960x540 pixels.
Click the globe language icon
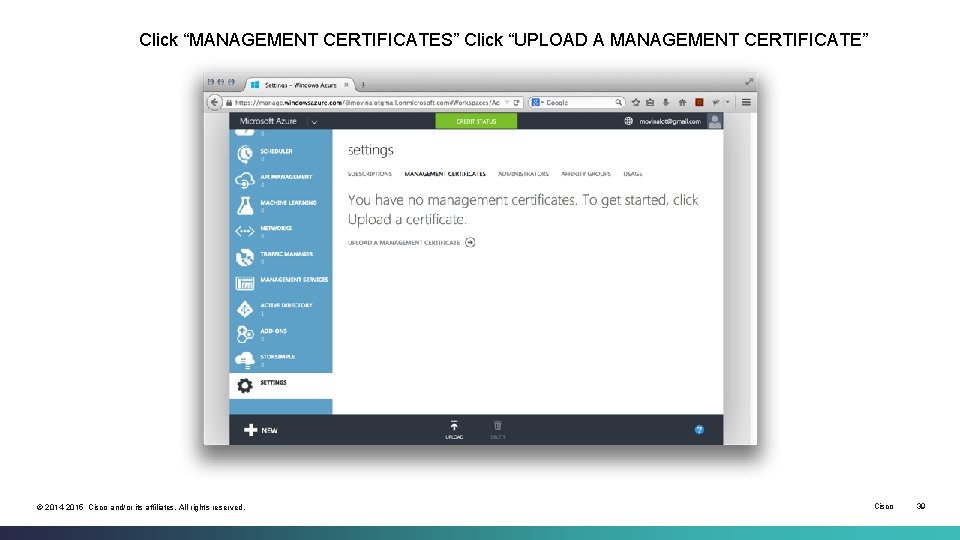pos(628,121)
